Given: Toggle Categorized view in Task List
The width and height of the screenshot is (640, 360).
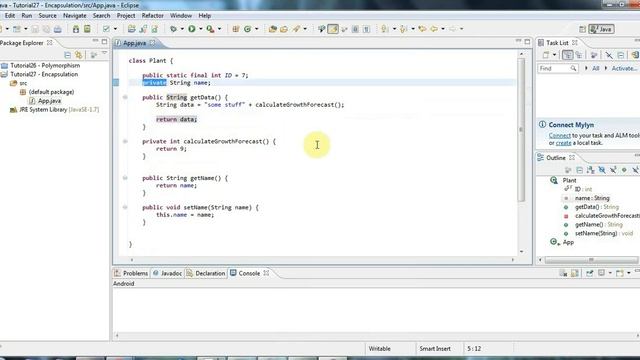Looking at the screenshot, I should [x=567, y=55].
